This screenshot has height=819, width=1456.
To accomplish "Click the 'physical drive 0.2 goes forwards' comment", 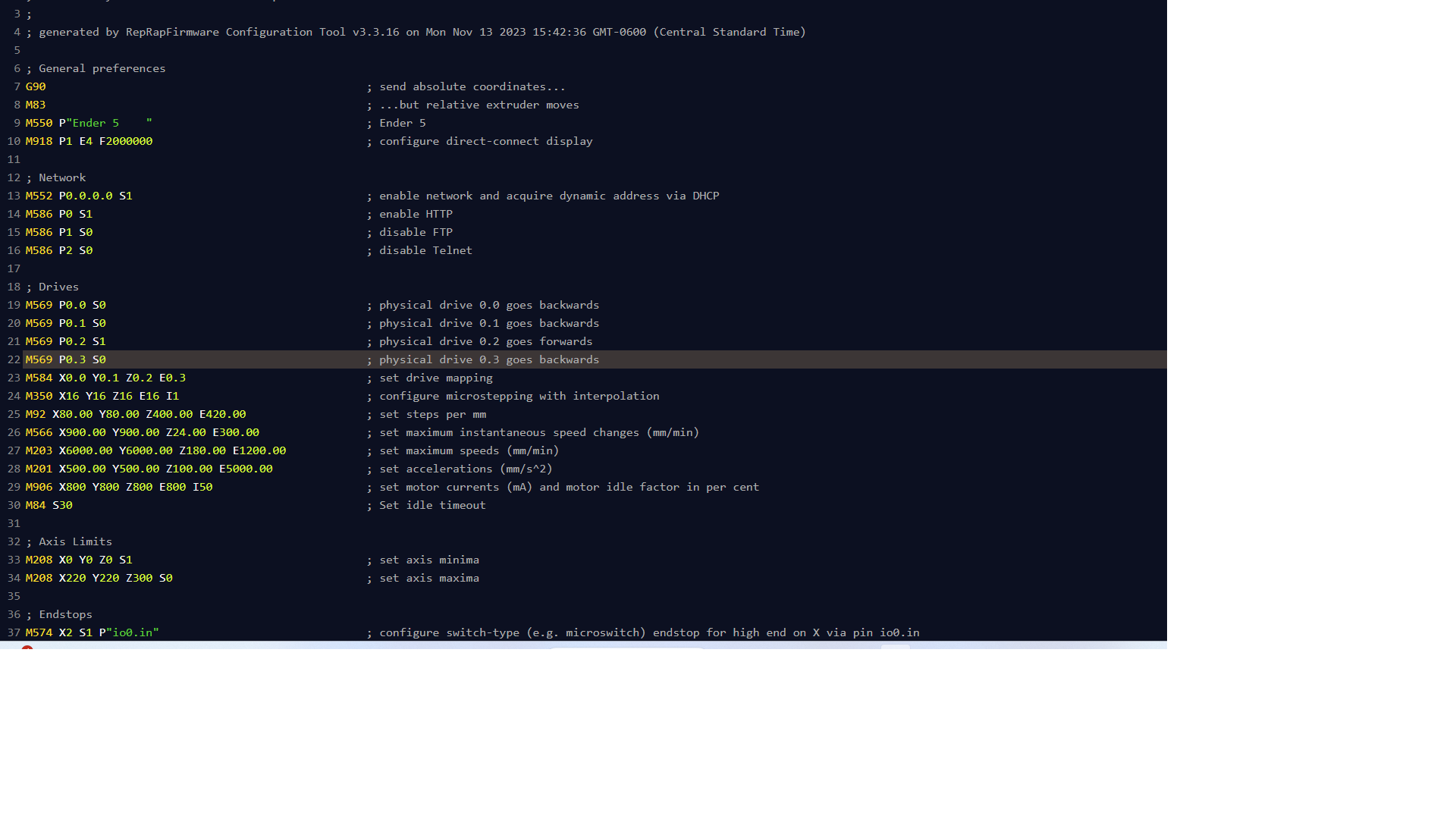I will coord(480,341).
